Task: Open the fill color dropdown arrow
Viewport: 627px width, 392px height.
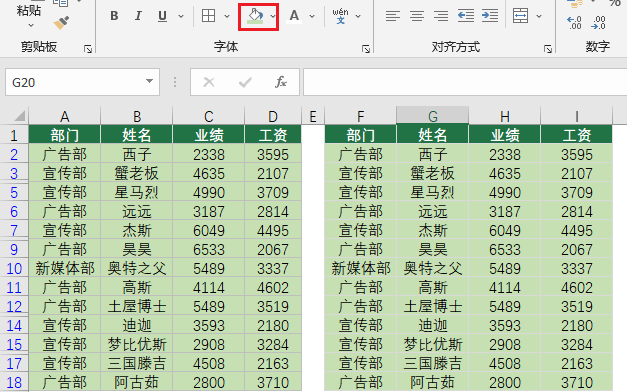Action: tap(273, 16)
